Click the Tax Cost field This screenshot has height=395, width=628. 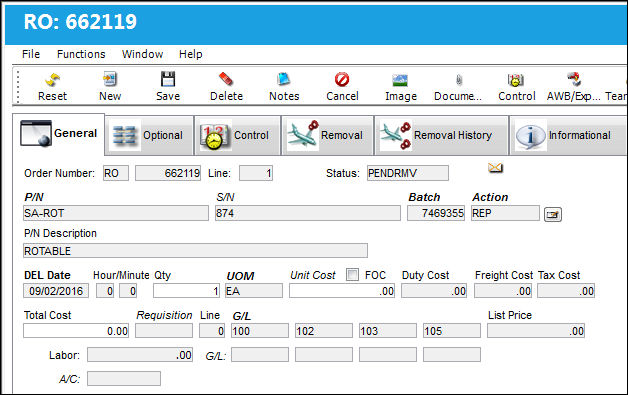pyautogui.click(x=566, y=291)
